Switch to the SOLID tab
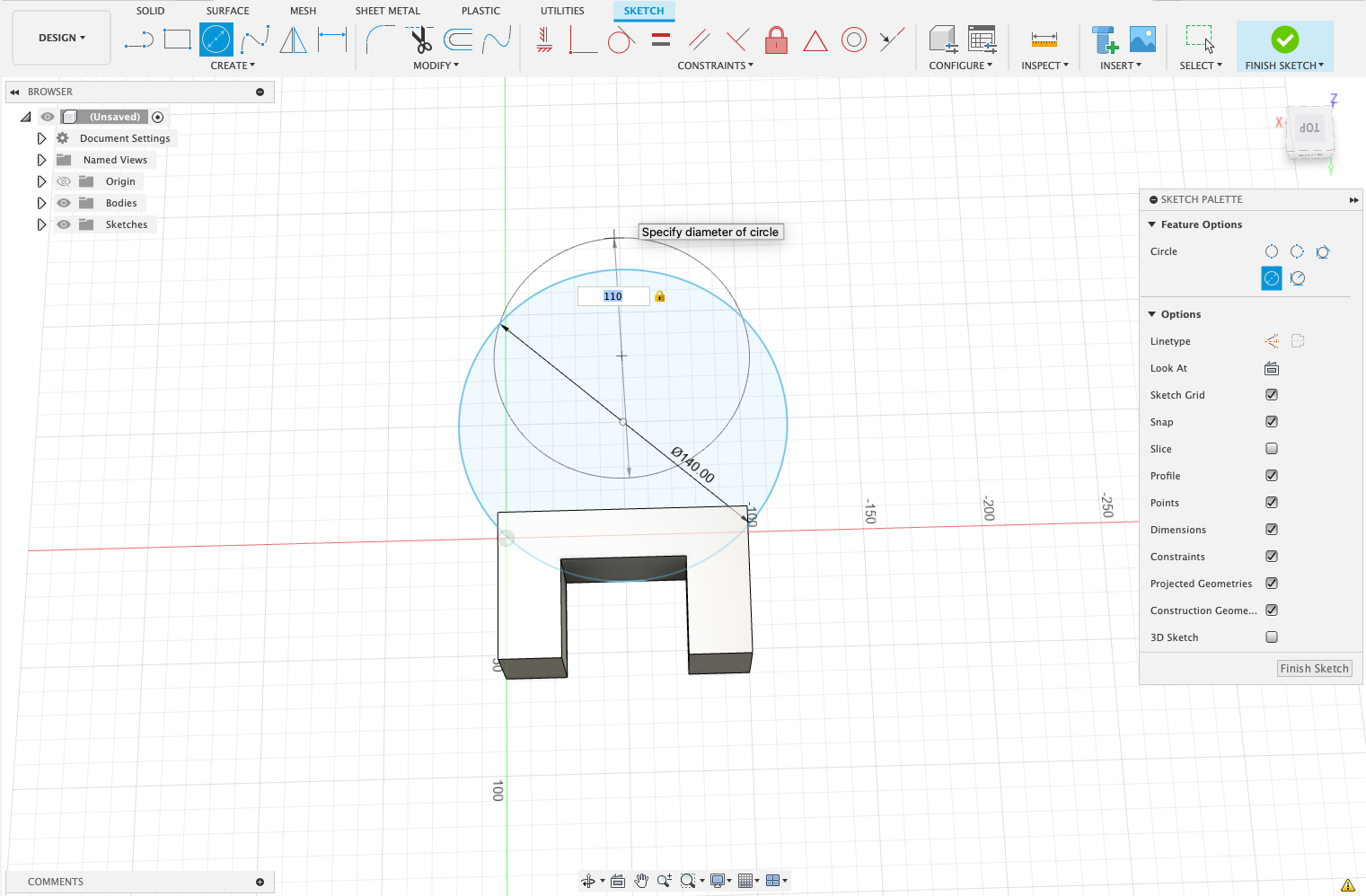The image size is (1366, 896). [x=150, y=11]
